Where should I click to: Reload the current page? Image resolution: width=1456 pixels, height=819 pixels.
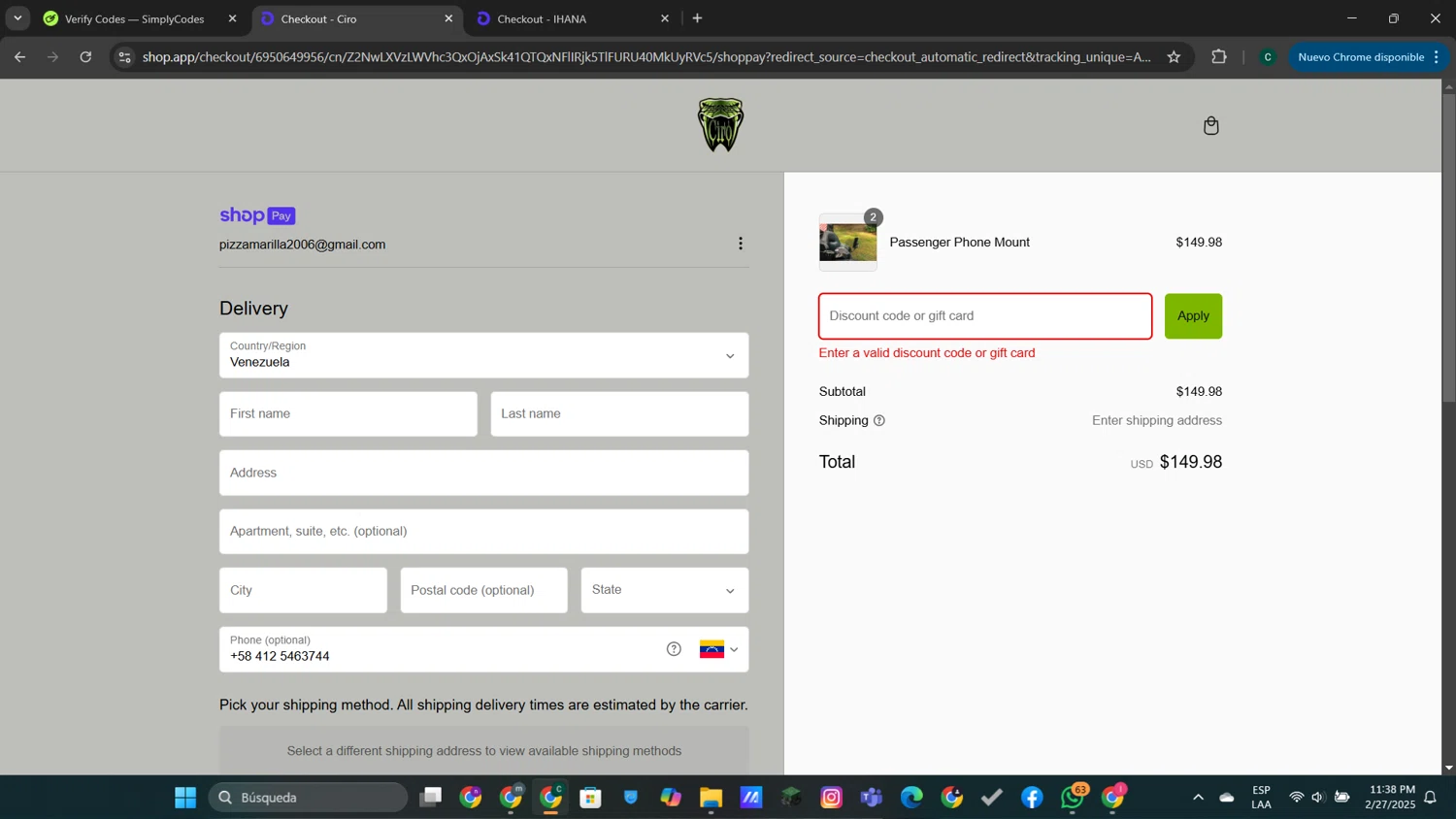pos(85,57)
